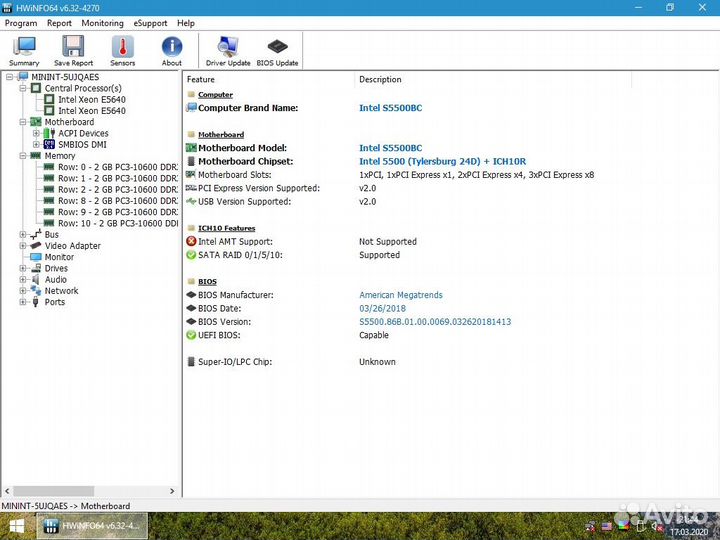The height and width of the screenshot is (540, 720).
Task: Expand the Ports node
Action: click(22, 302)
